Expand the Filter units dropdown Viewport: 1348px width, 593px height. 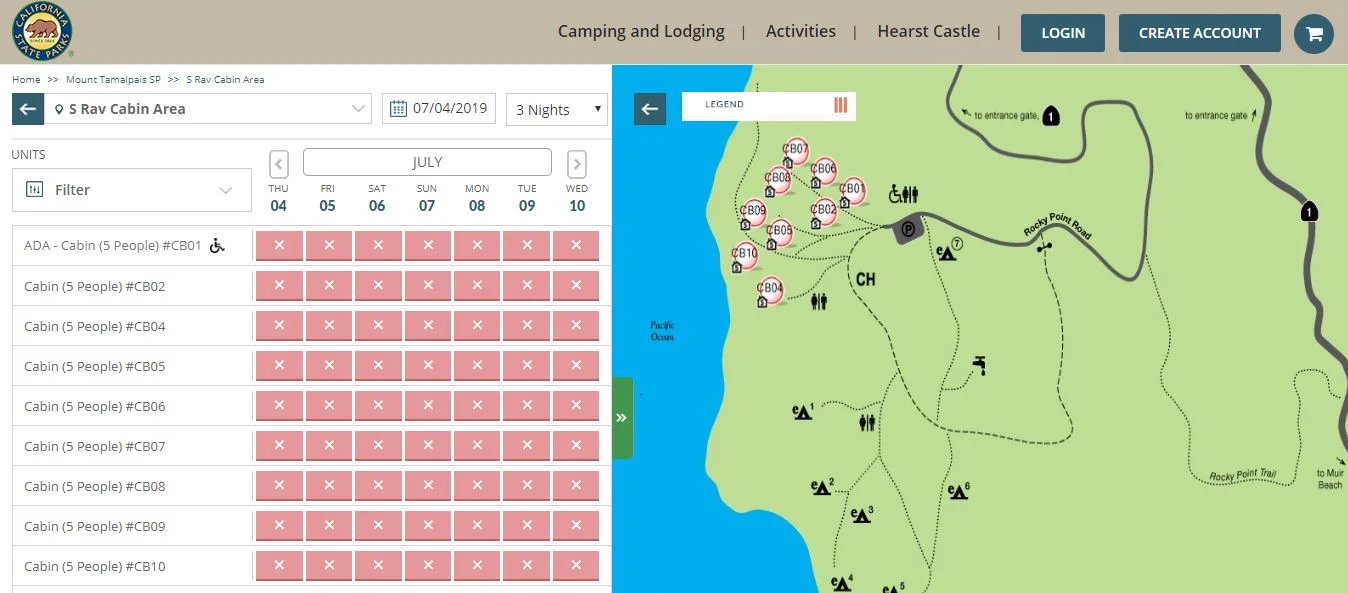pos(132,189)
